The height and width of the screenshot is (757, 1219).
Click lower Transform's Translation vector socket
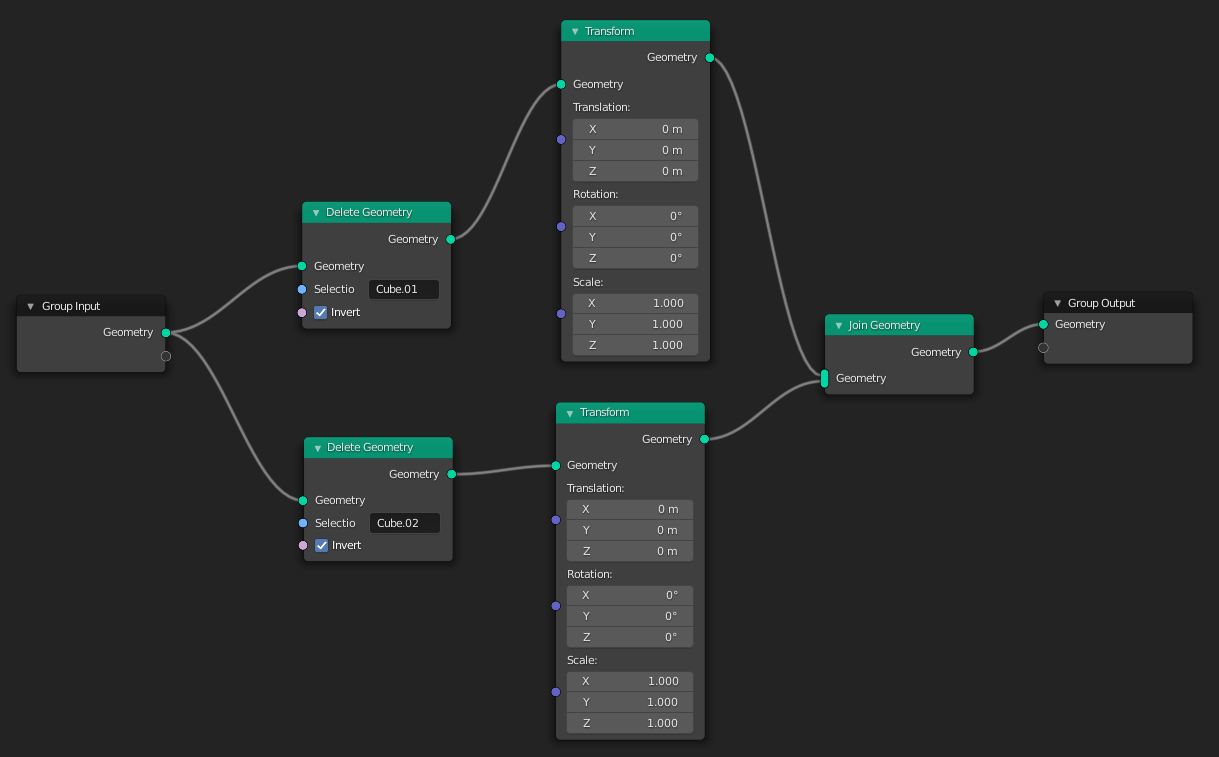[x=556, y=520]
